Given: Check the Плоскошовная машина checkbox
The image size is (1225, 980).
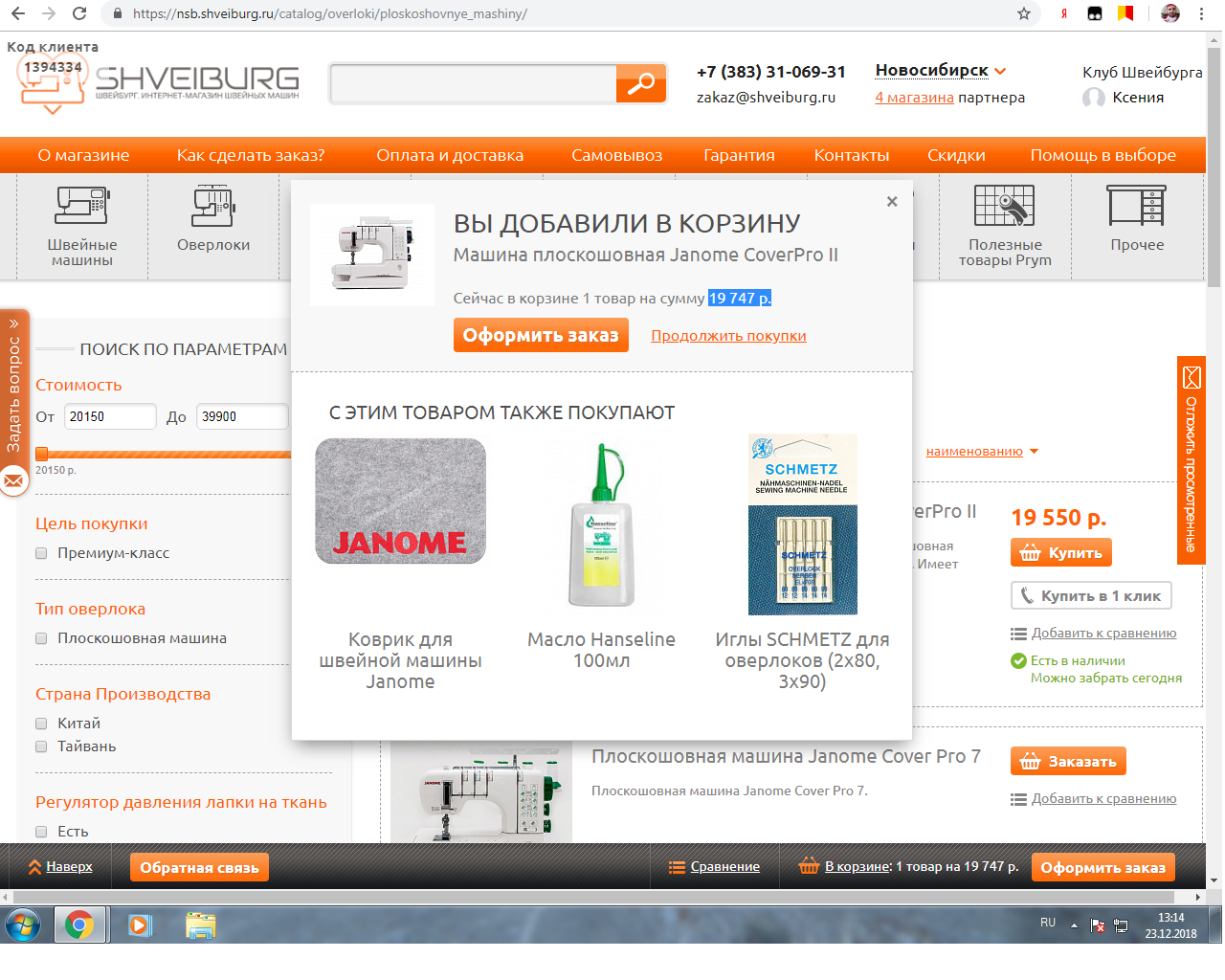Looking at the screenshot, I should click(41, 638).
